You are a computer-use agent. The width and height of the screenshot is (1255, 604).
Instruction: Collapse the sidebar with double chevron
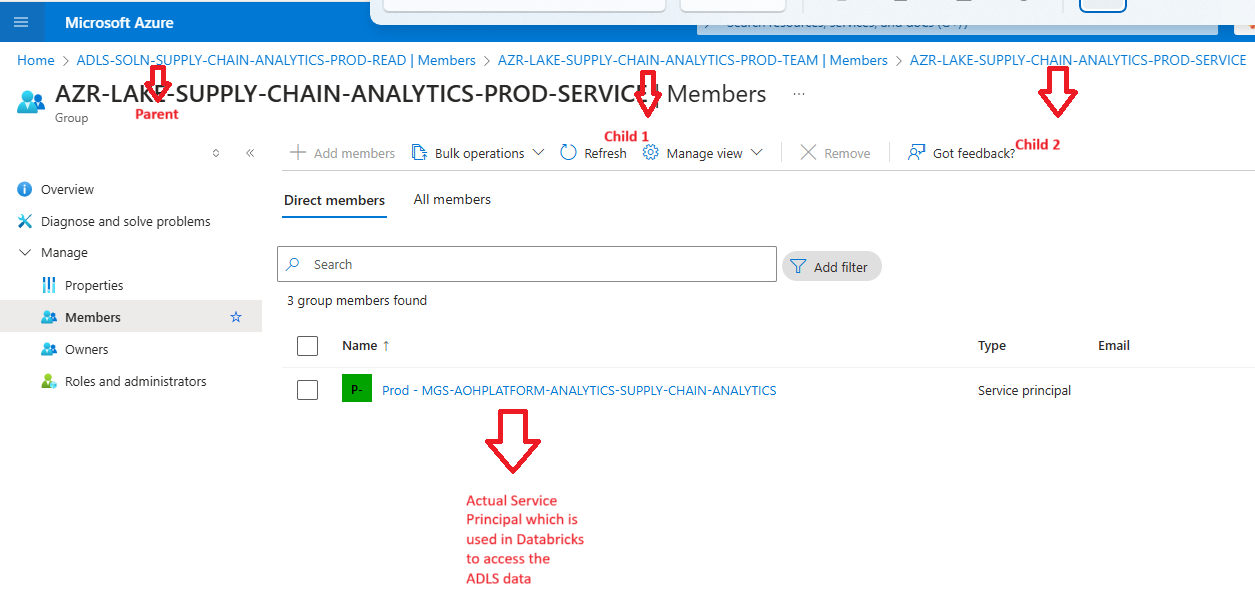(250, 153)
